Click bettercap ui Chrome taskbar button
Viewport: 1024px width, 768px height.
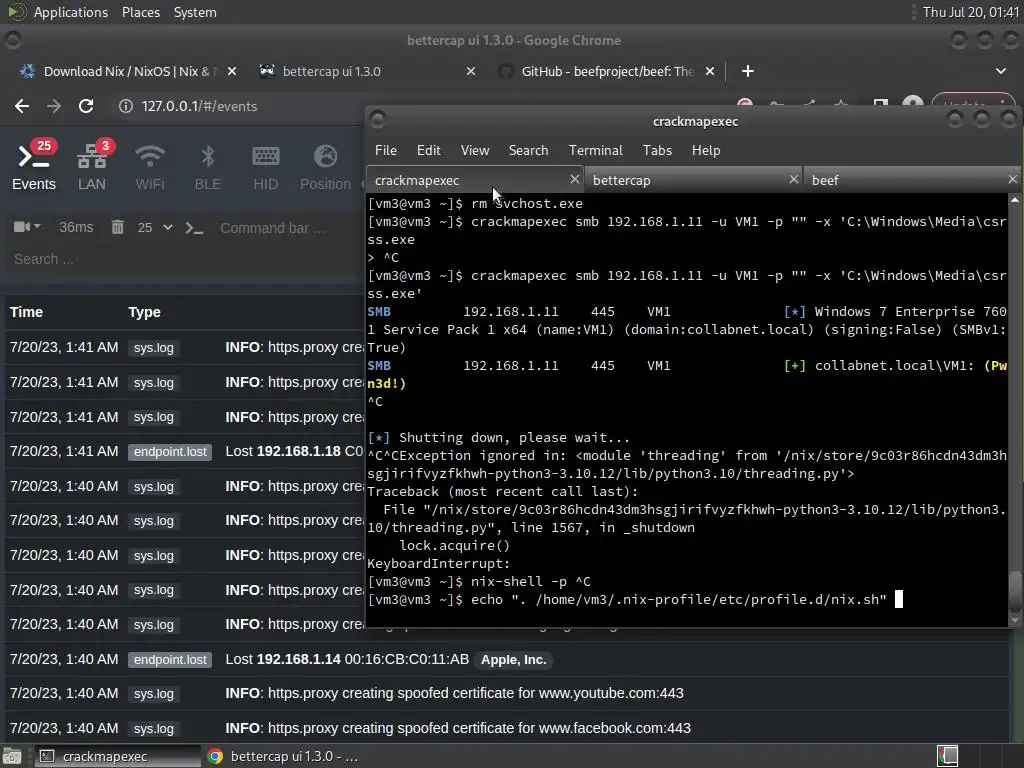coord(284,756)
